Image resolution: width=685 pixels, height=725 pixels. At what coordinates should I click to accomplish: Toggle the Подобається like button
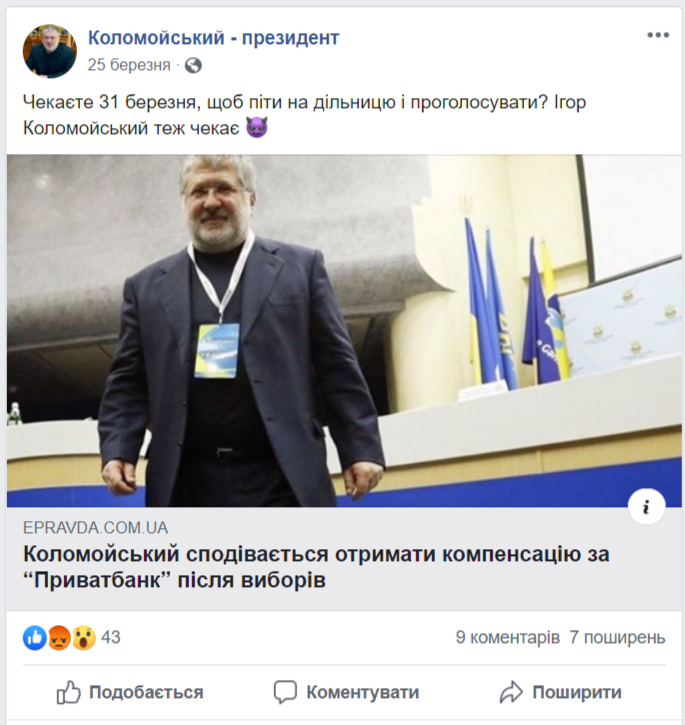coord(130,692)
